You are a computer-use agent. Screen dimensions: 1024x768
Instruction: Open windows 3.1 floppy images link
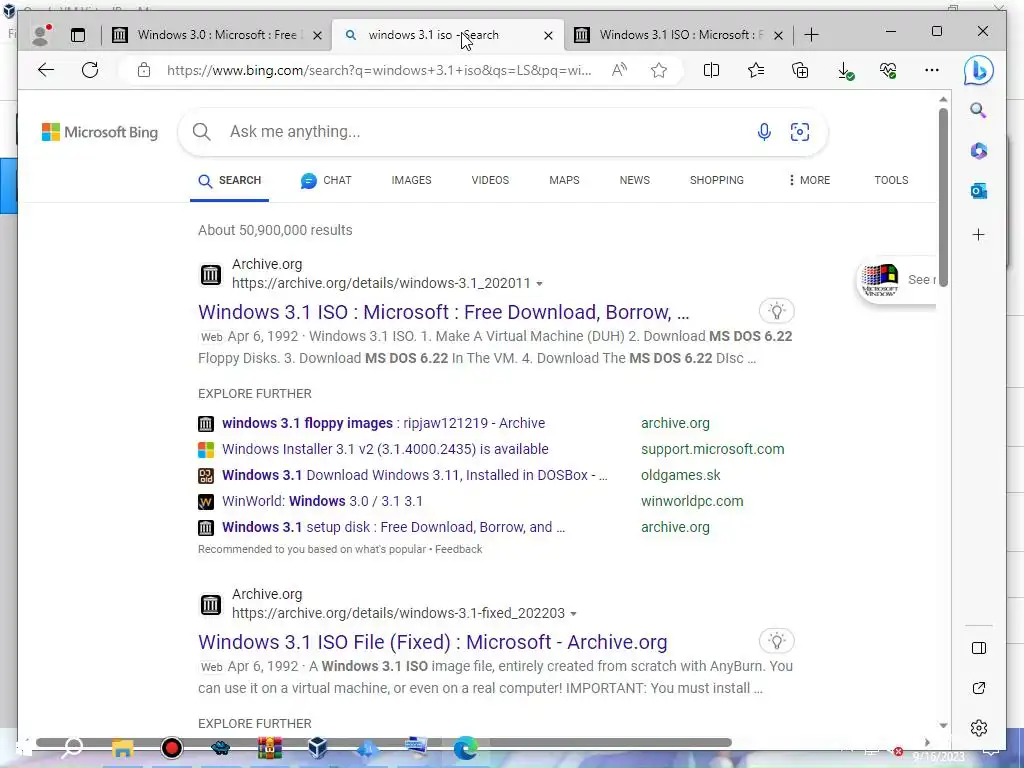pyautogui.click(x=383, y=423)
